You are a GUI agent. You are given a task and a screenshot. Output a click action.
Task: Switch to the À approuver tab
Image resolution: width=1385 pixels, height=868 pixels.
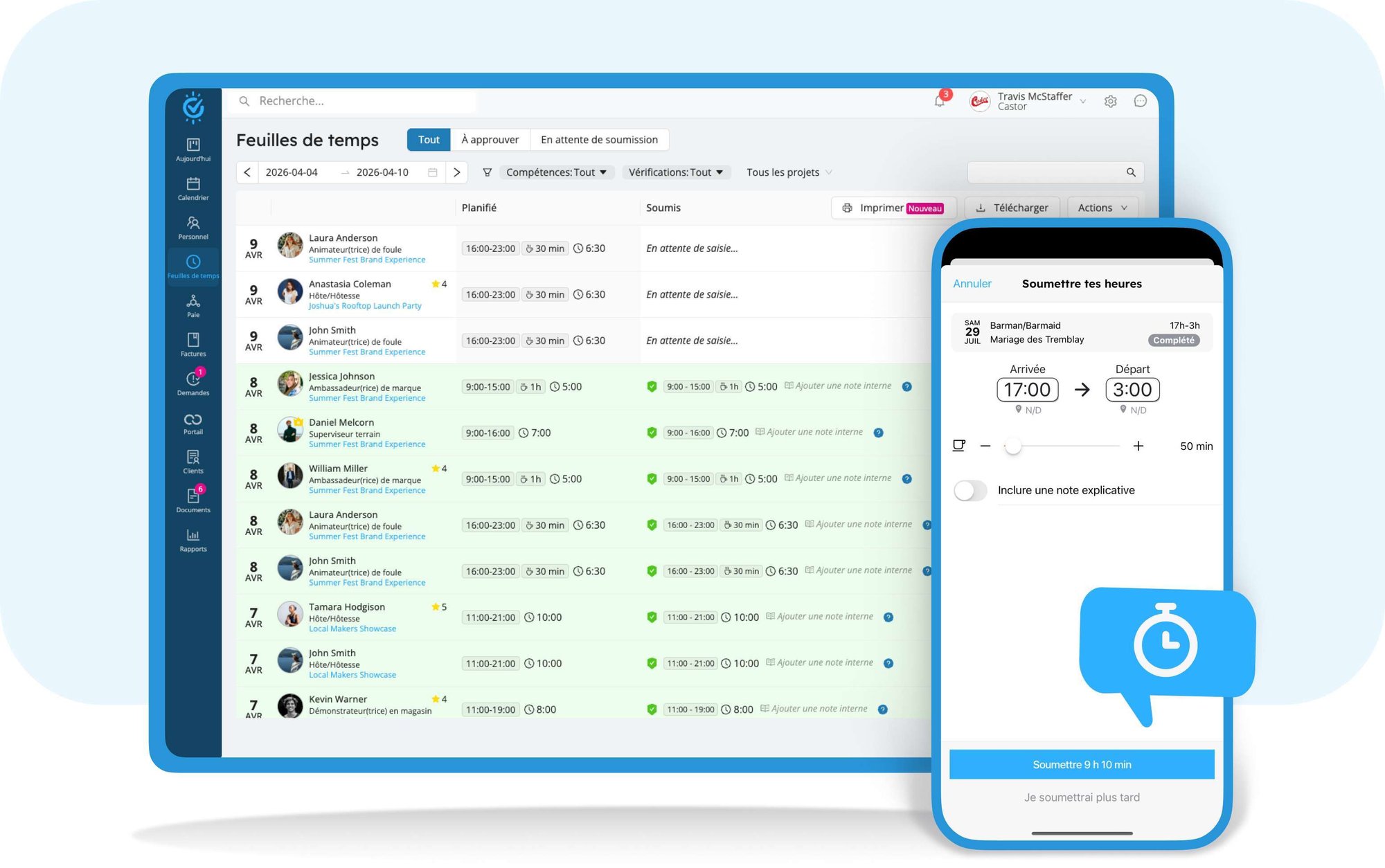pyautogui.click(x=490, y=139)
